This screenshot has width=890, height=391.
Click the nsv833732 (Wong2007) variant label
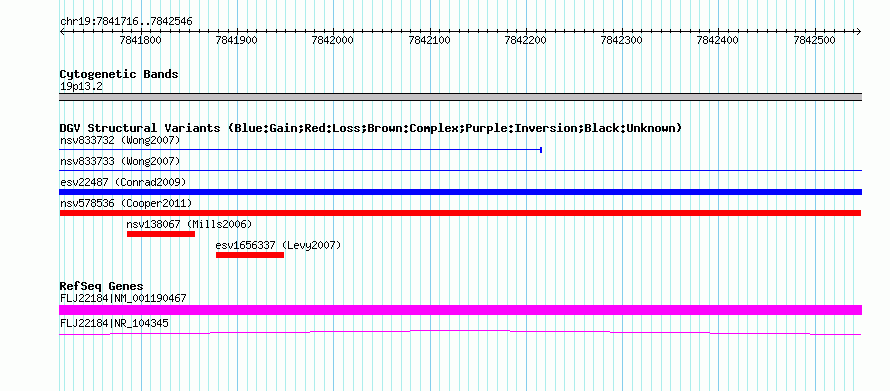[120, 140]
